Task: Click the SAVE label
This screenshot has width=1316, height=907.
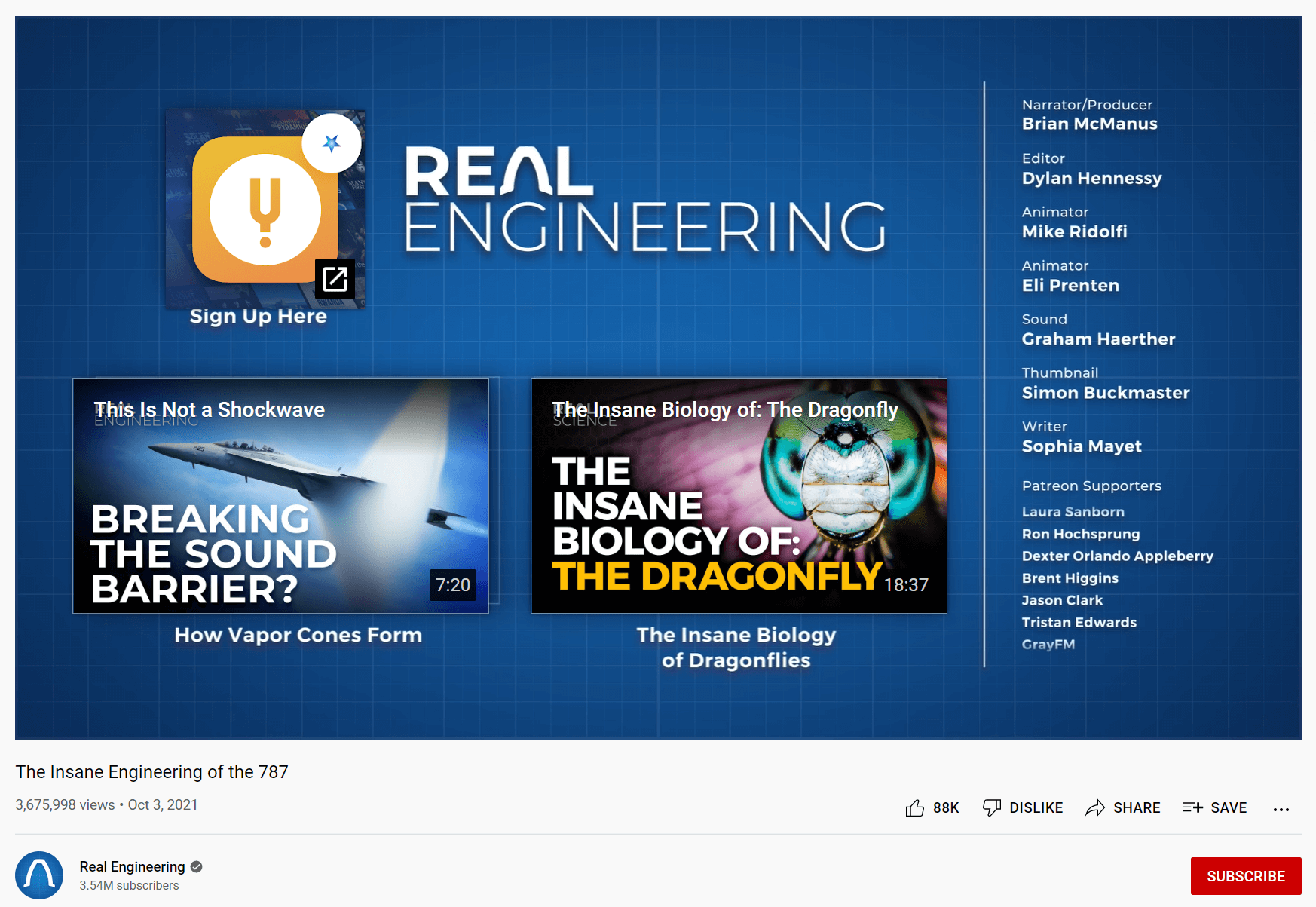Action: tap(1229, 808)
